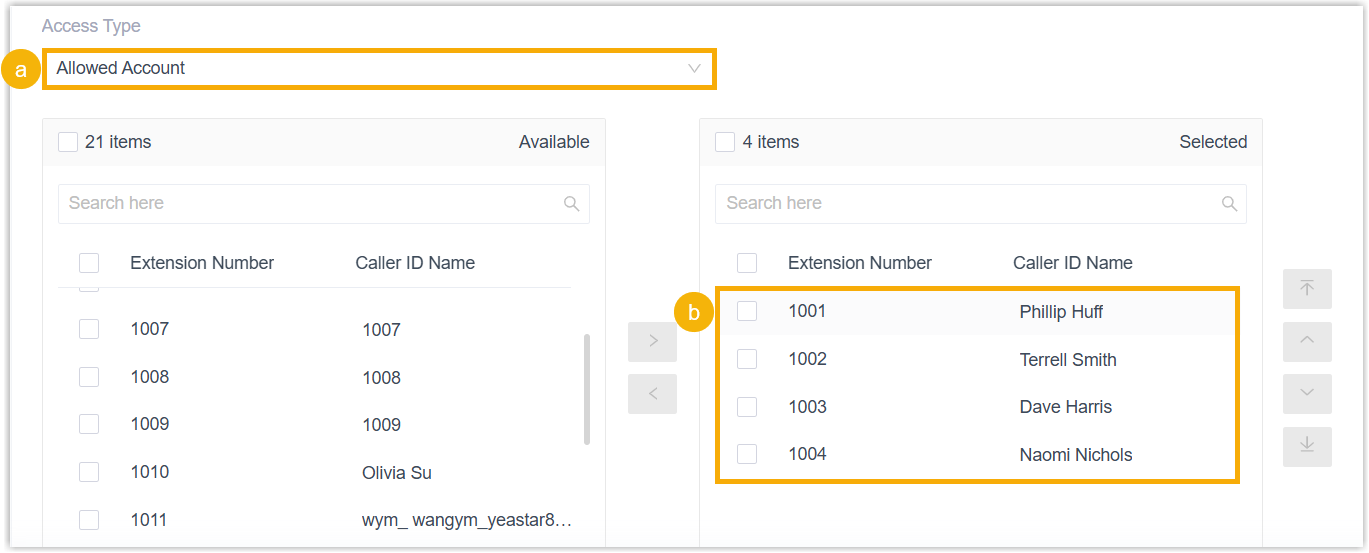Click the move down arrow icon
1369x553 pixels.
point(1307,393)
